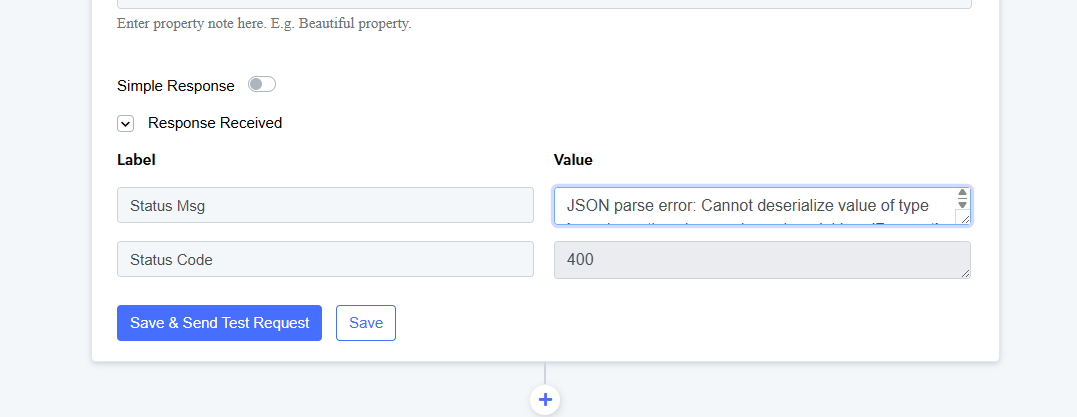Collapse the Response Received section chevron
Viewport: 1077px width, 417px height.
(x=126, y=124)
